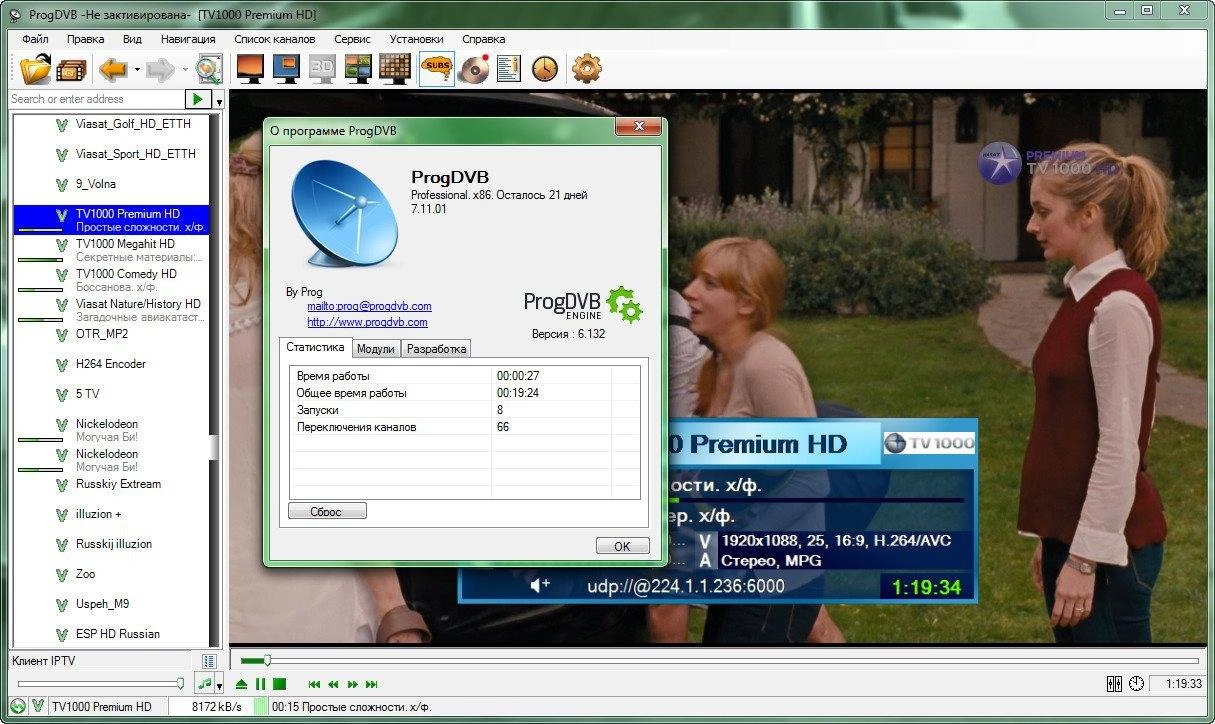The width and height of the screenshot is (1215, 724).
Task: Click the small clock icon beside 1:19:33
Action: pyautogui.click(x=1137, y=684)
